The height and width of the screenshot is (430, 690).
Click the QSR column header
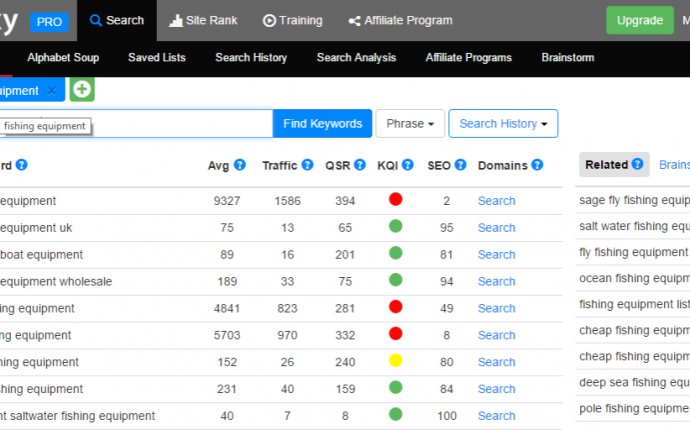[x=338, y=166]
